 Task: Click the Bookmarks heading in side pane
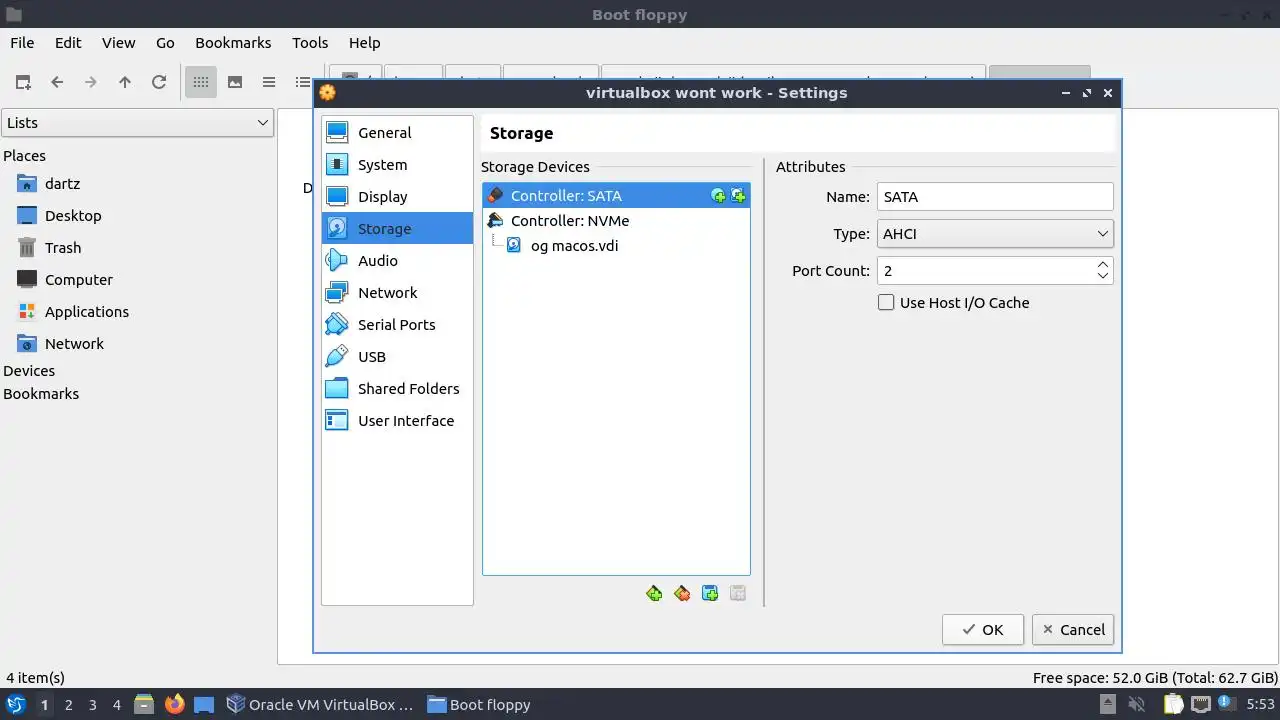tap(41, 394)
